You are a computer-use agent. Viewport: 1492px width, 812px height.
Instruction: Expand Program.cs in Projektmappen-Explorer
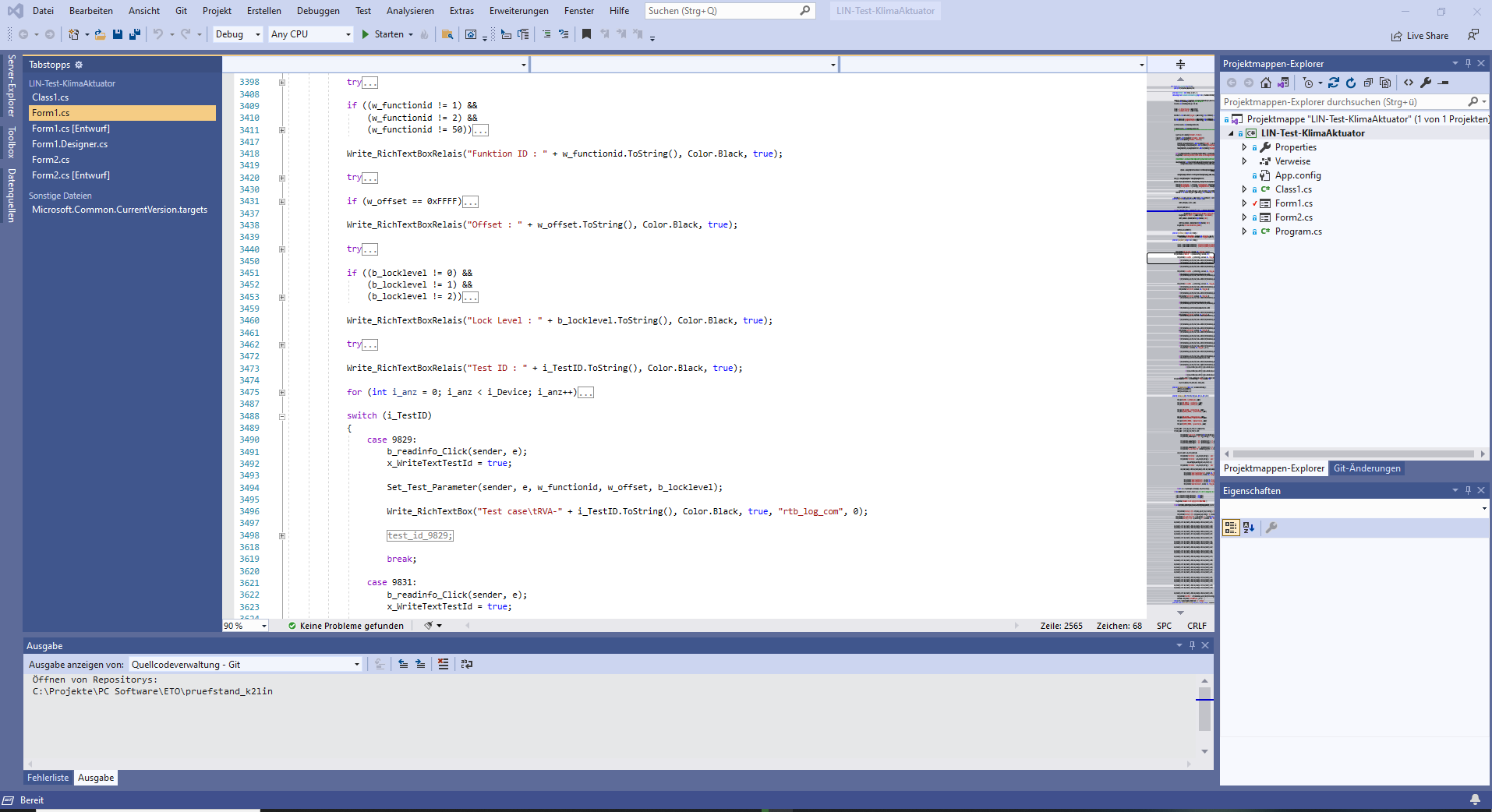pos(1244,231)
